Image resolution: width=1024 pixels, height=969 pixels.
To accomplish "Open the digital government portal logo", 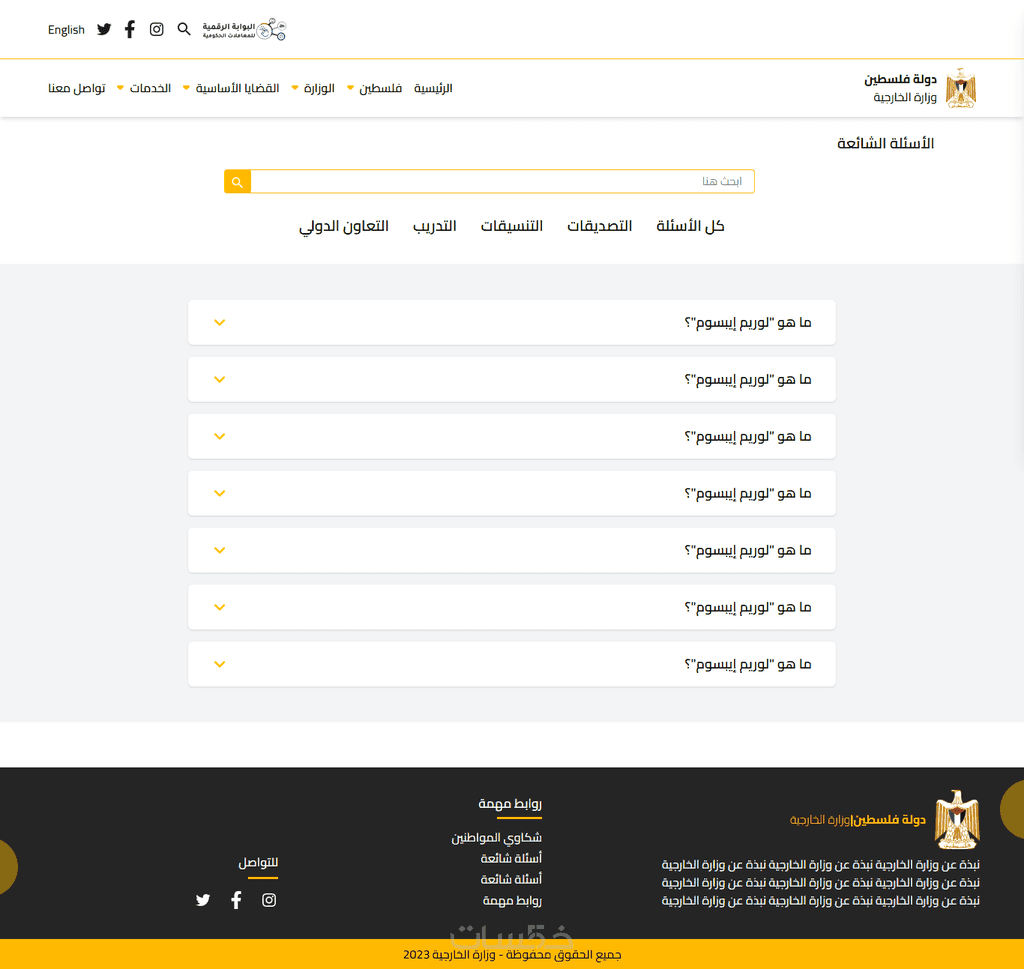I will [244, 29].
